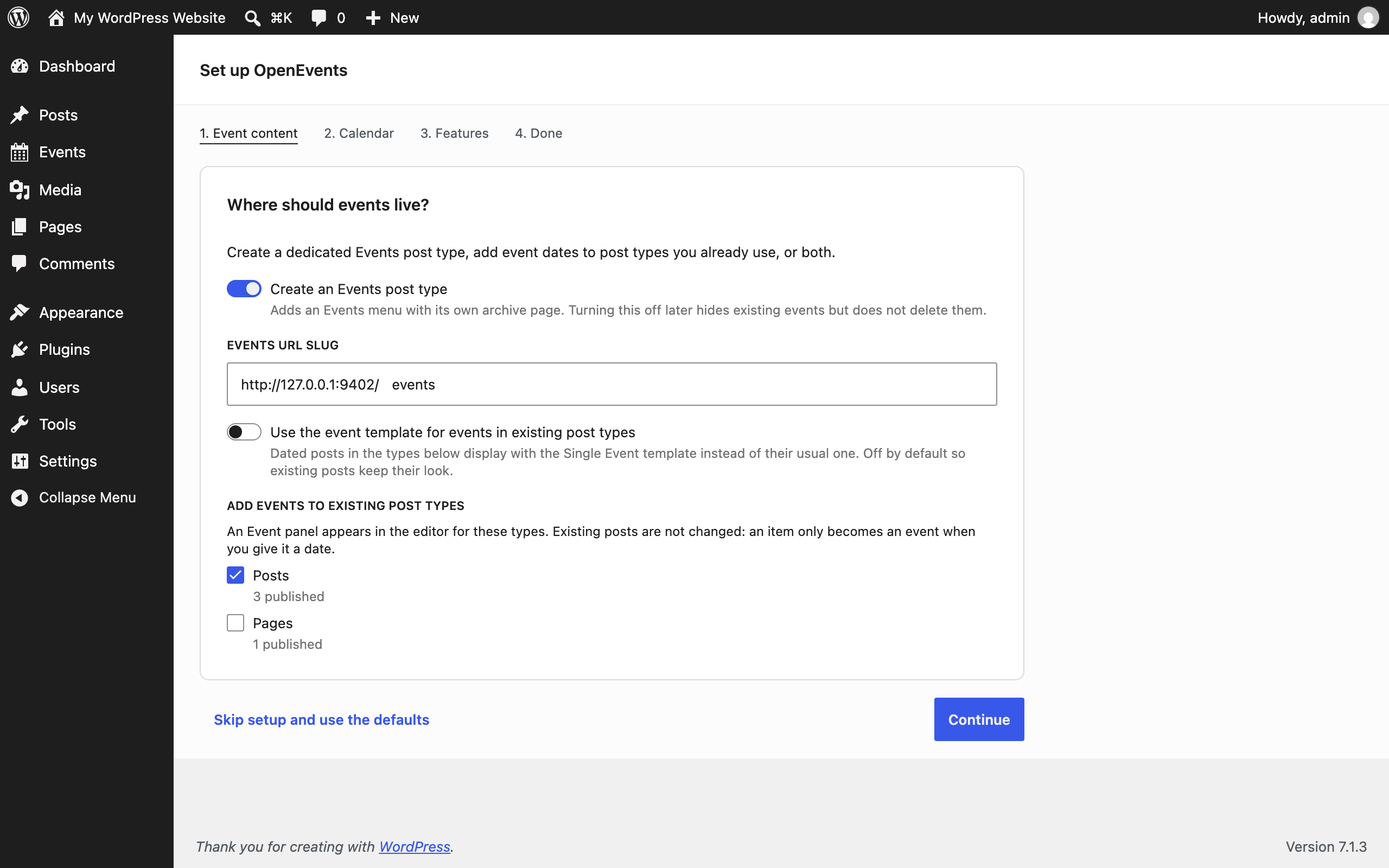
Task: Open the Media icon in sidebar
Action: (20, 190)
